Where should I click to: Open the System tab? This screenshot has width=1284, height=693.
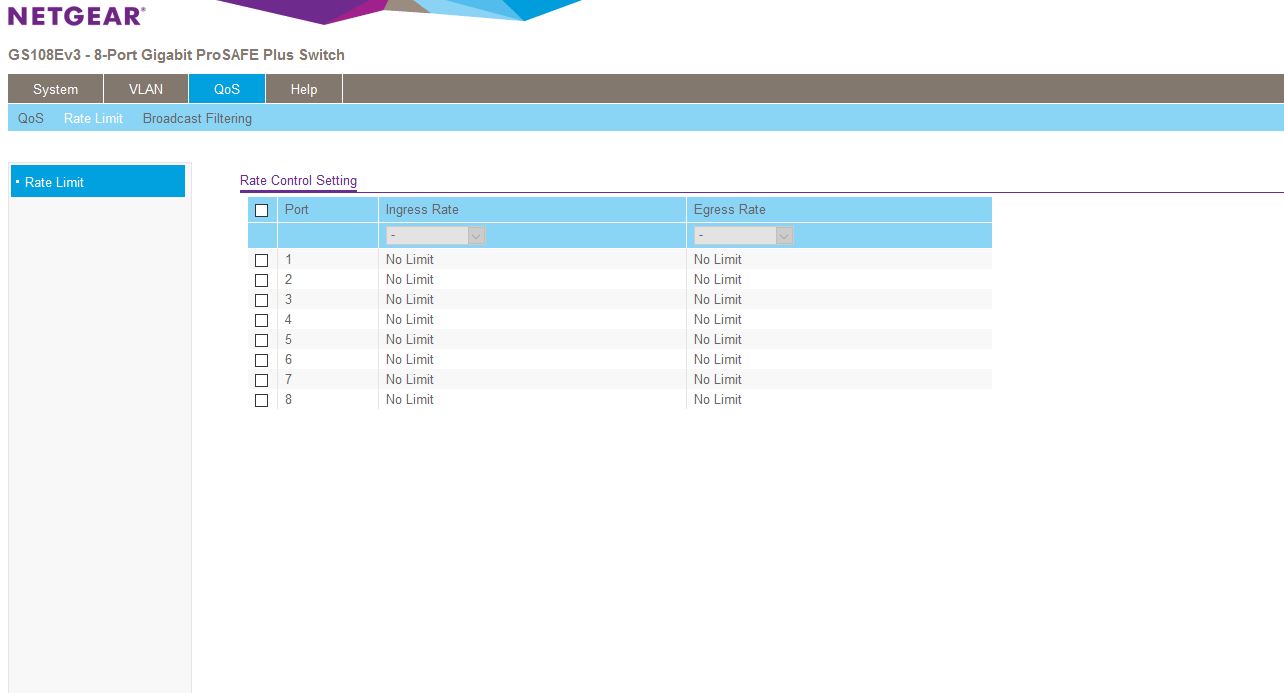point(55,89)
